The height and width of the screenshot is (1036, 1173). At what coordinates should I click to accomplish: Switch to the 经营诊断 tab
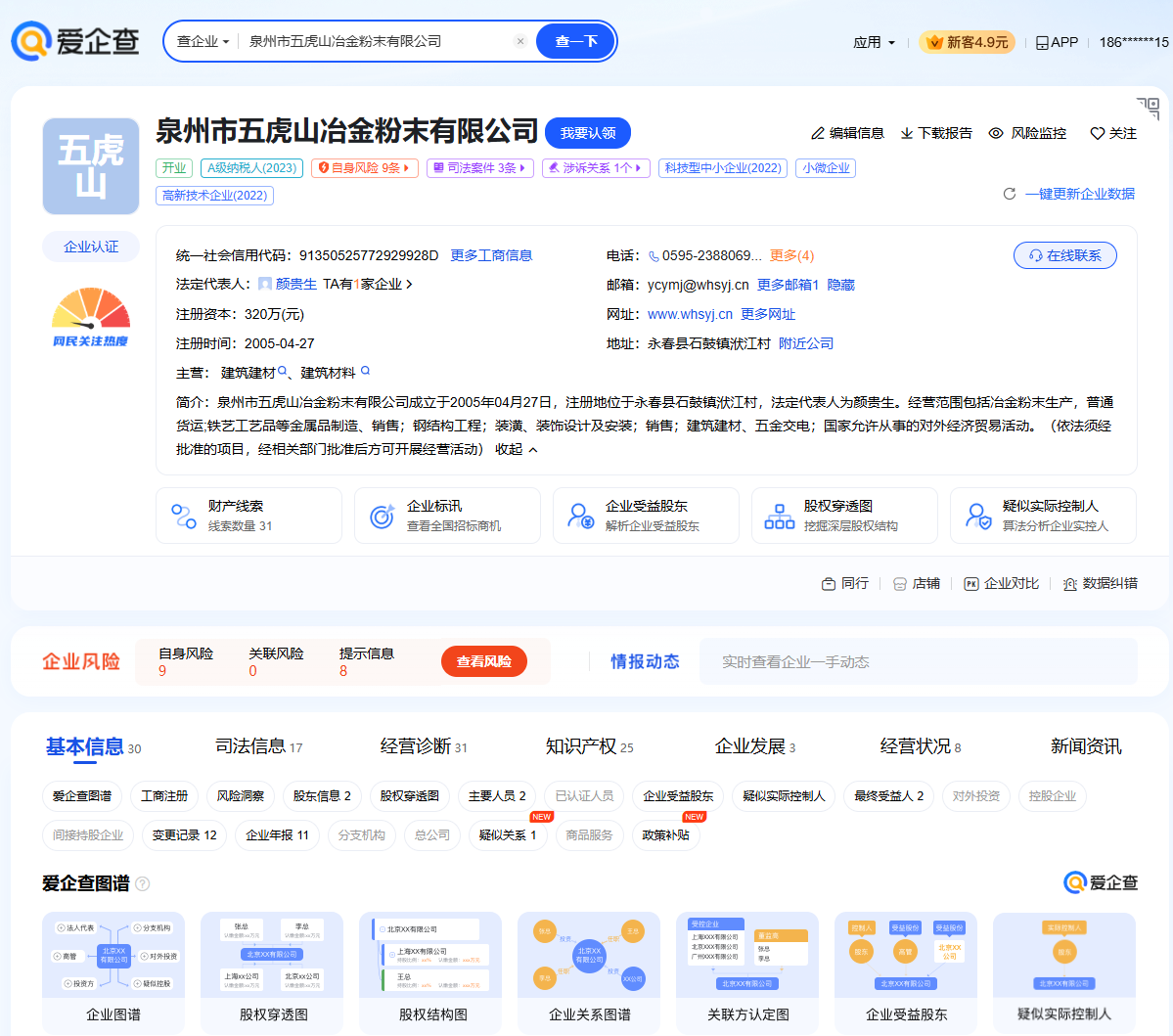click(x=424, y=746)
